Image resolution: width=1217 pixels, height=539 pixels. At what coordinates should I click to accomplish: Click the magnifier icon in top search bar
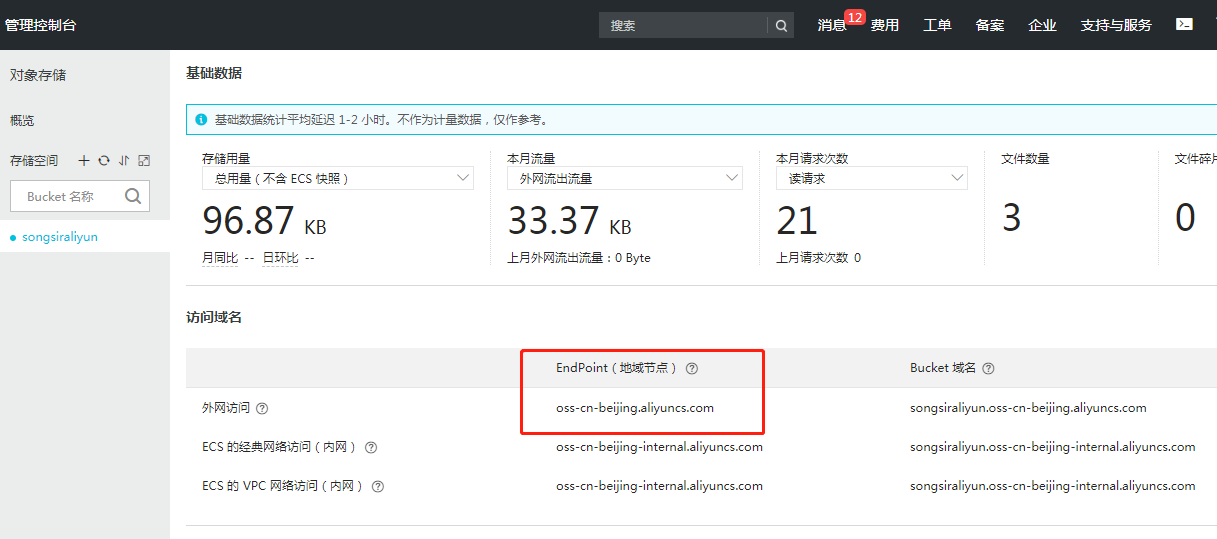tap(781, 26)
